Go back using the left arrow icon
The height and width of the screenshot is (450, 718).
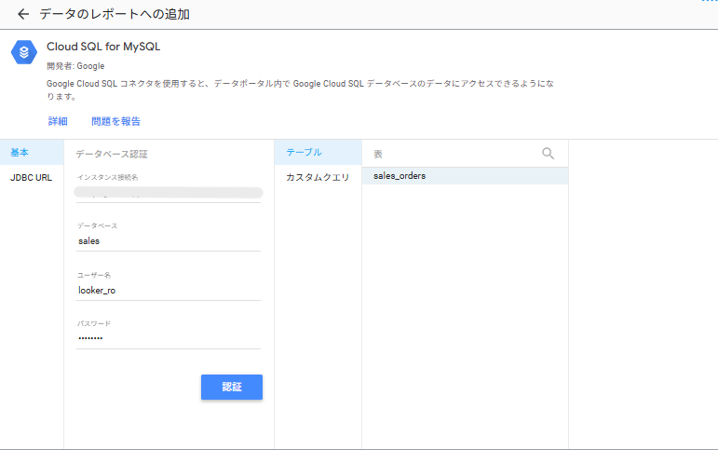pos(23,14)
